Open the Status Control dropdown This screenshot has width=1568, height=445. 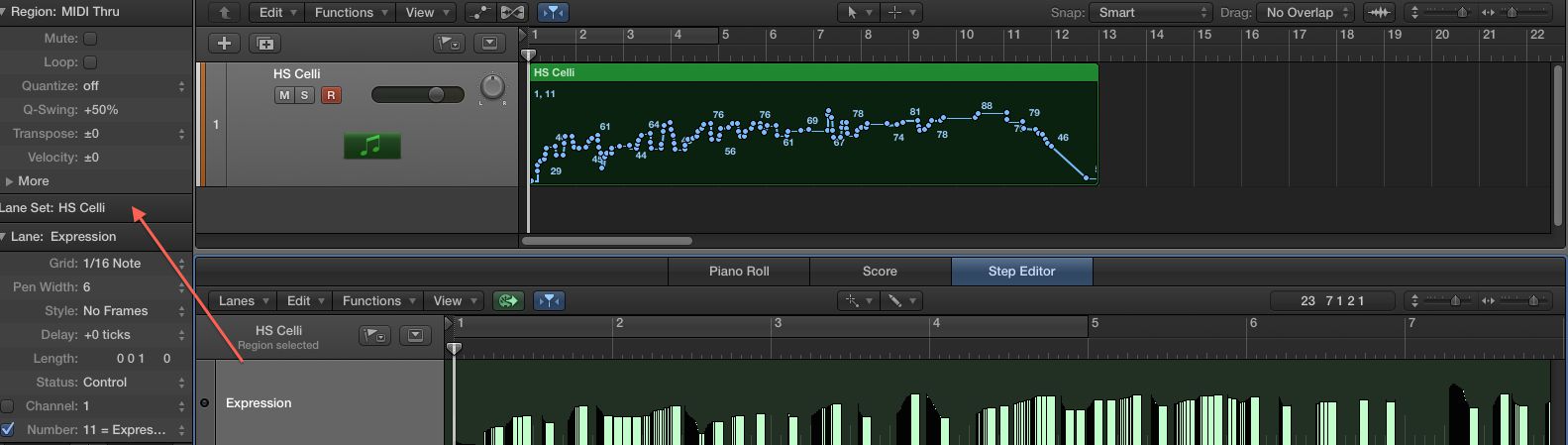pyautogui.click(x=134, y=383)
